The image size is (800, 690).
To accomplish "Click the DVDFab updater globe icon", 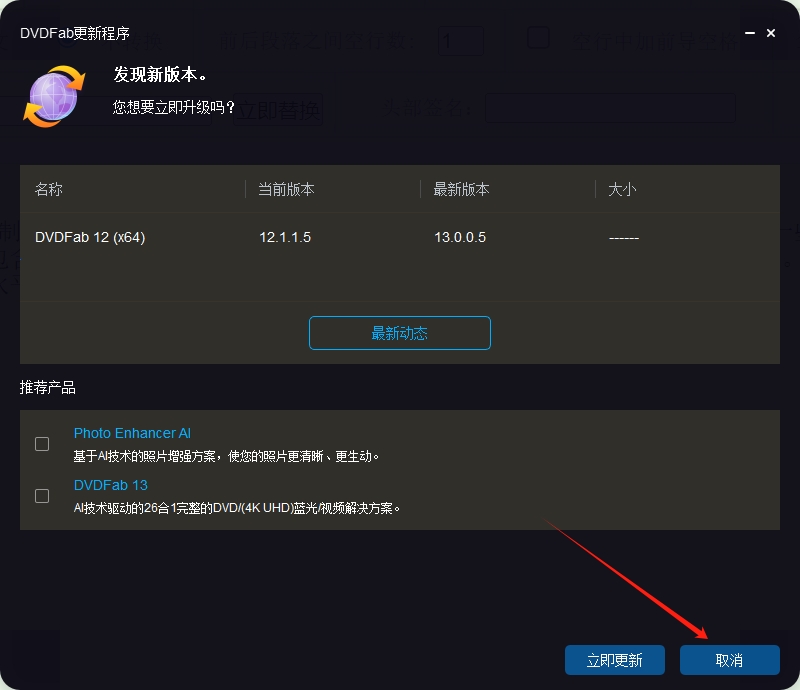I will 54,96.
